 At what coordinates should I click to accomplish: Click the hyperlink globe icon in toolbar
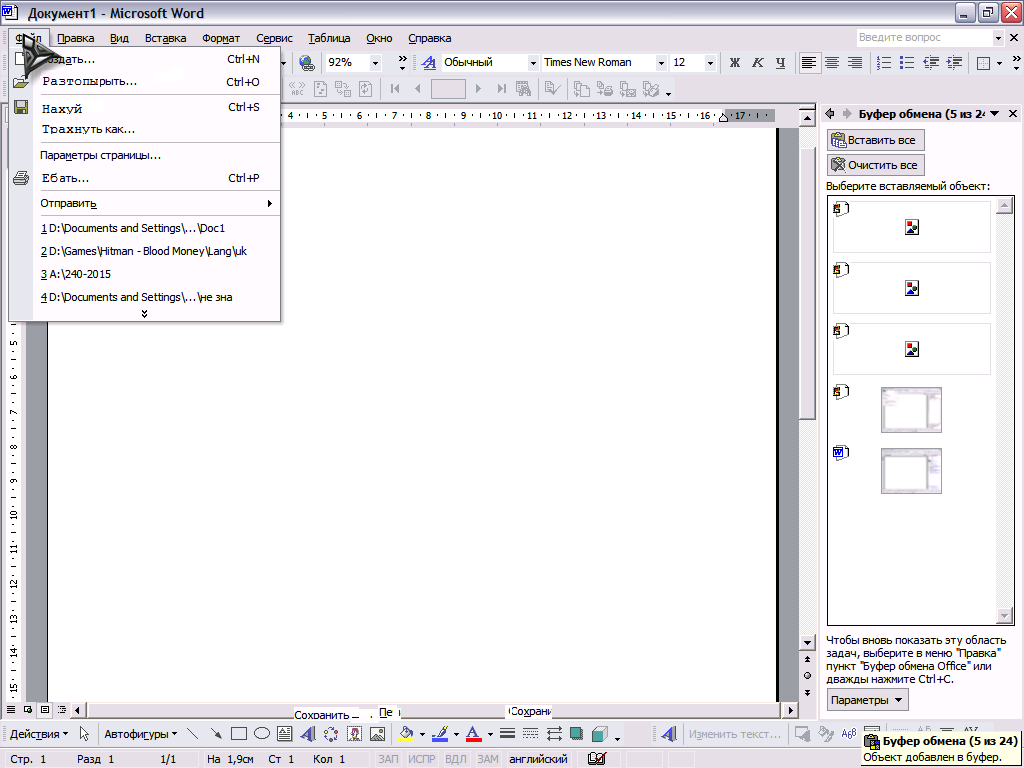point(306,63)
